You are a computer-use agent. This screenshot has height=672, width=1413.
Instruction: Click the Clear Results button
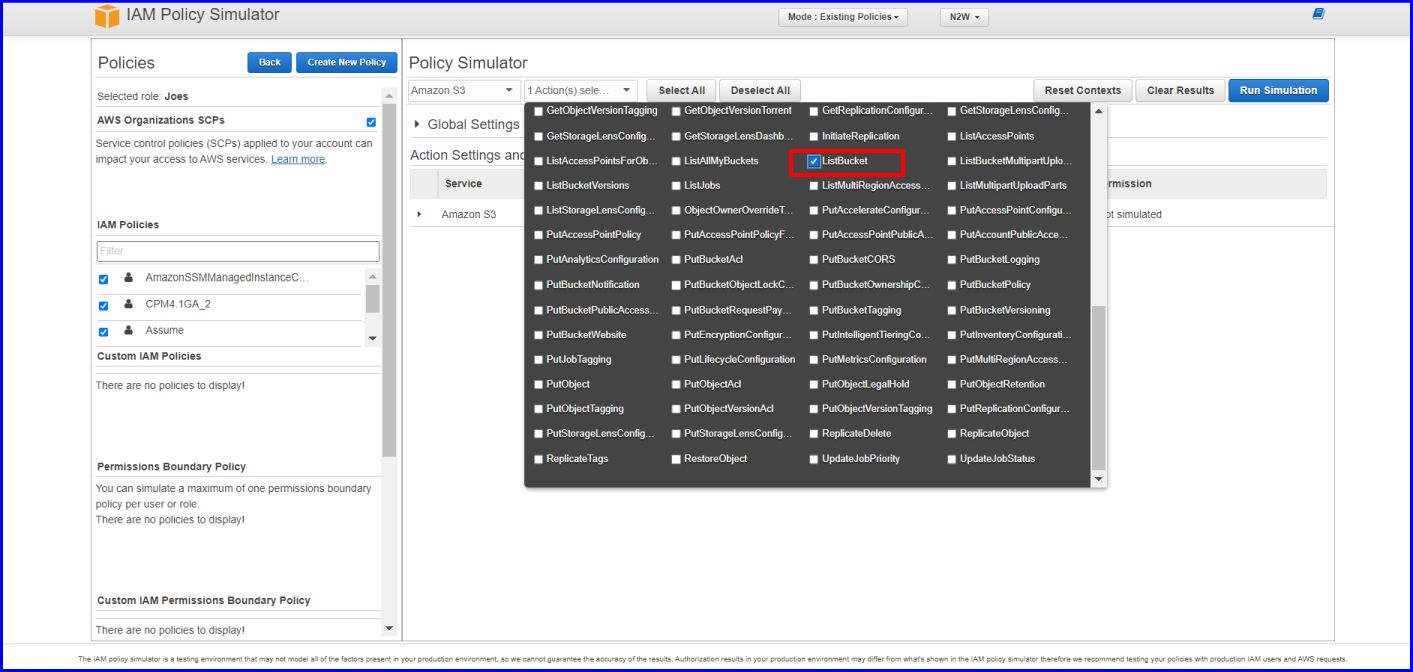(x=1180, y=90)
